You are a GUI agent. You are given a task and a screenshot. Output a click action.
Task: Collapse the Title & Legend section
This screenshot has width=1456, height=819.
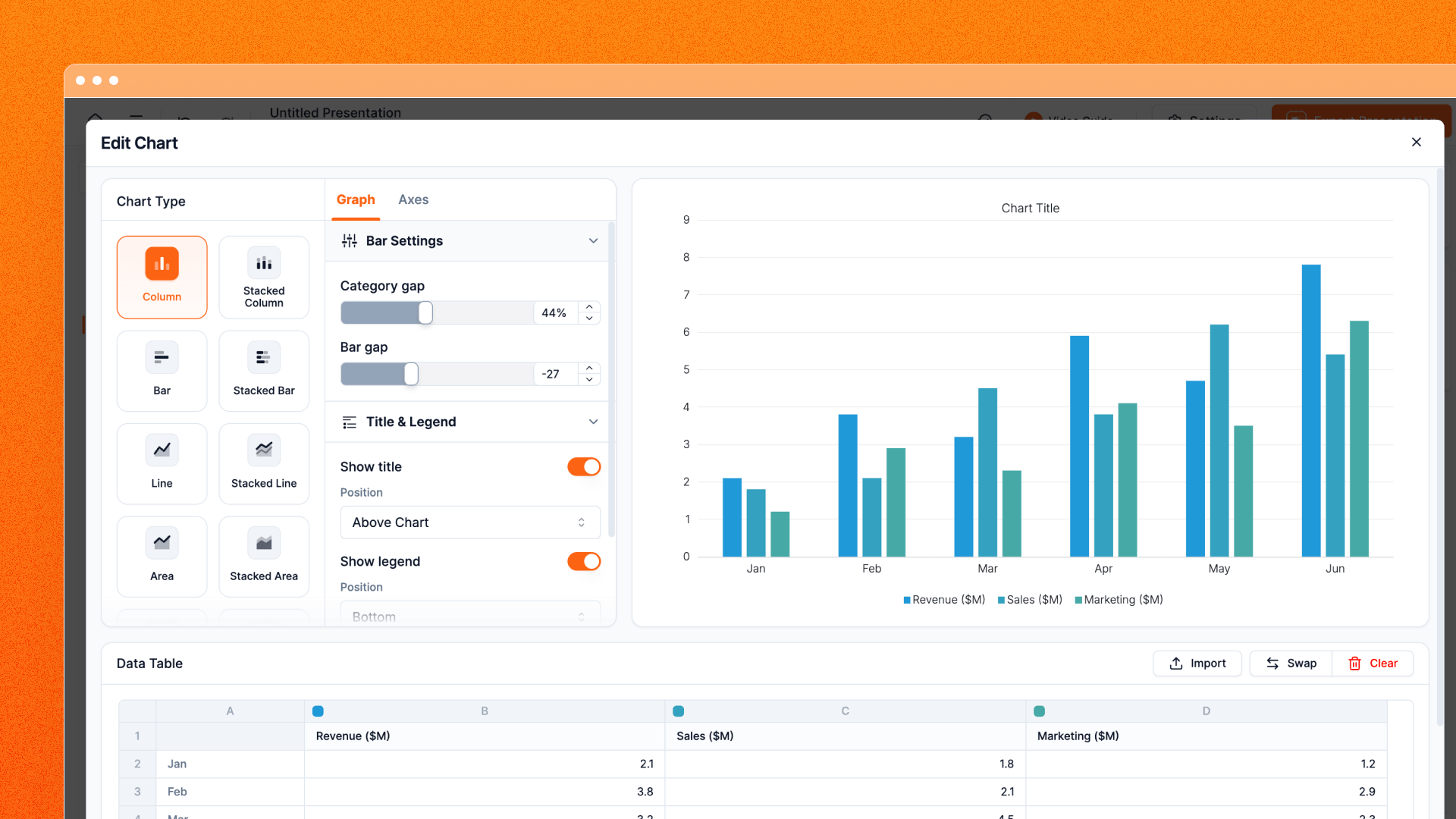click(x=593, y=422)
